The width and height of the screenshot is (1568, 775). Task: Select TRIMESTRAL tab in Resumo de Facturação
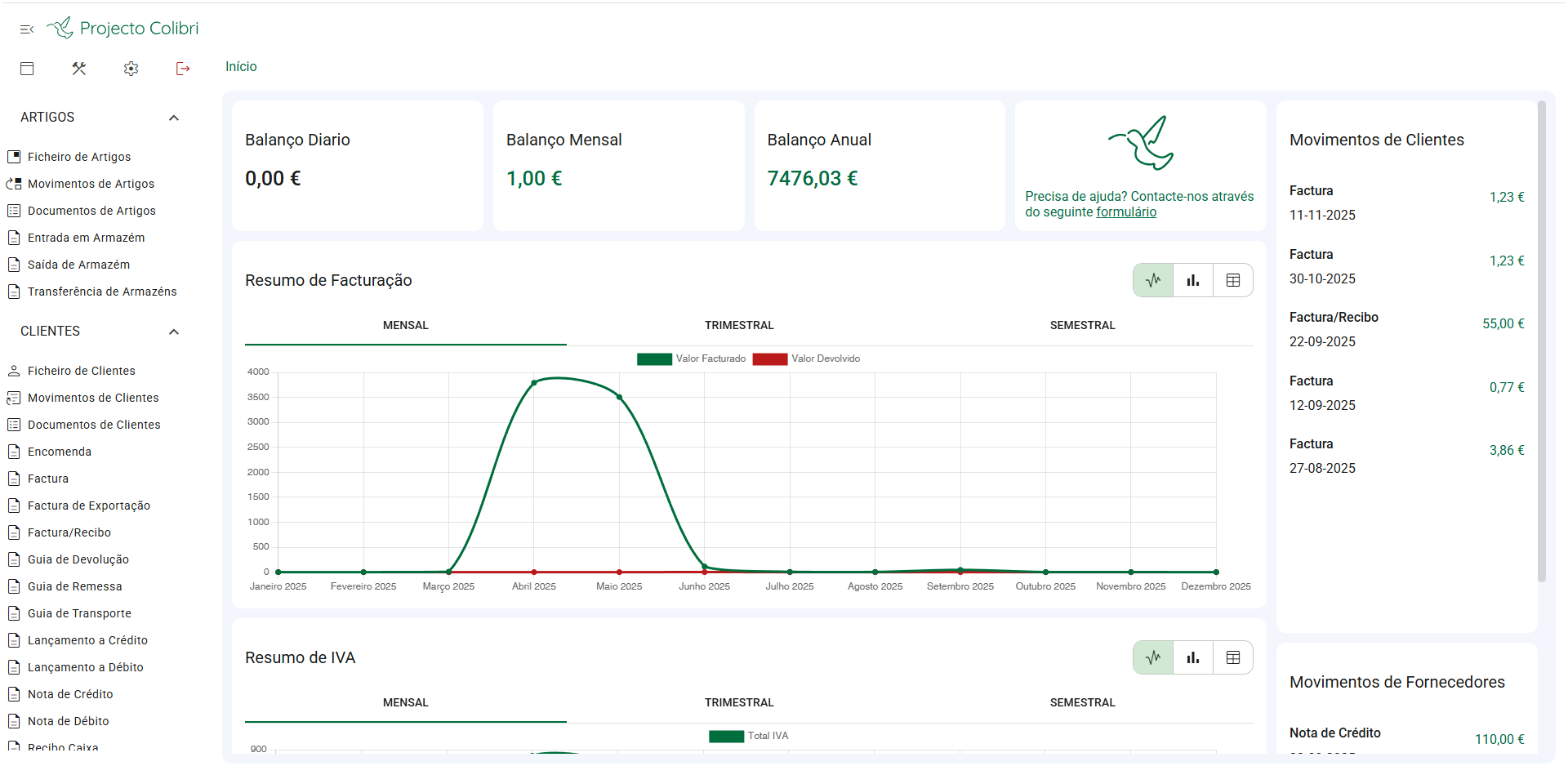(739, 325)
